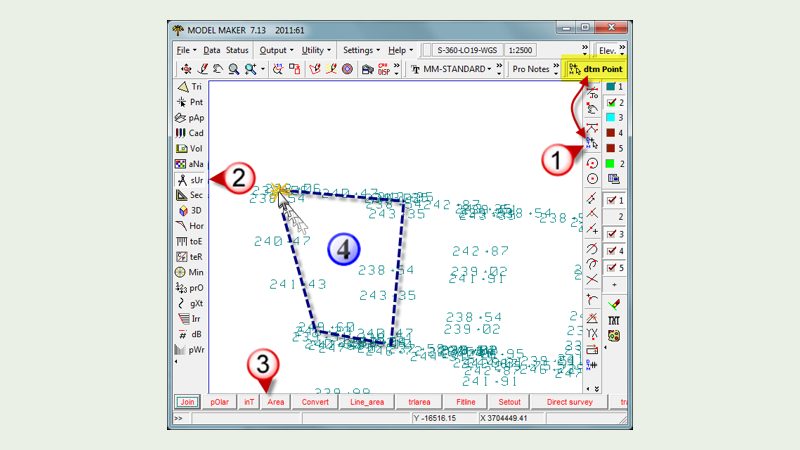Open the zoom tool dropdown arrow
The height and width of the screenshot is (450, 800).
coord(263,69)
